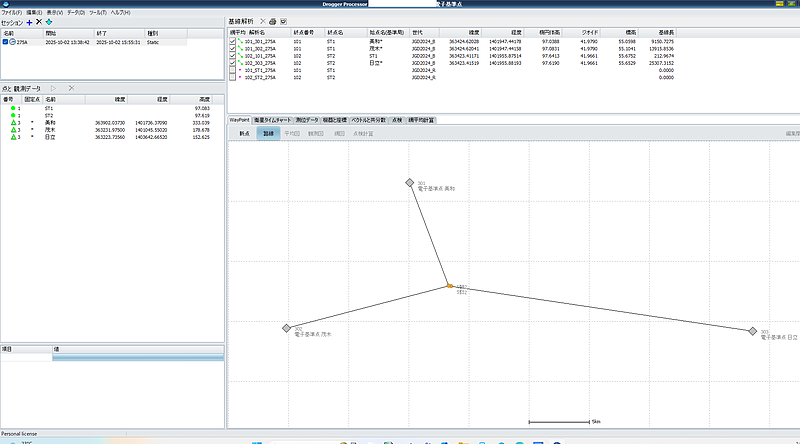
Task: Click the printer icon in baseline analysis header
Action: click(273, 21)
